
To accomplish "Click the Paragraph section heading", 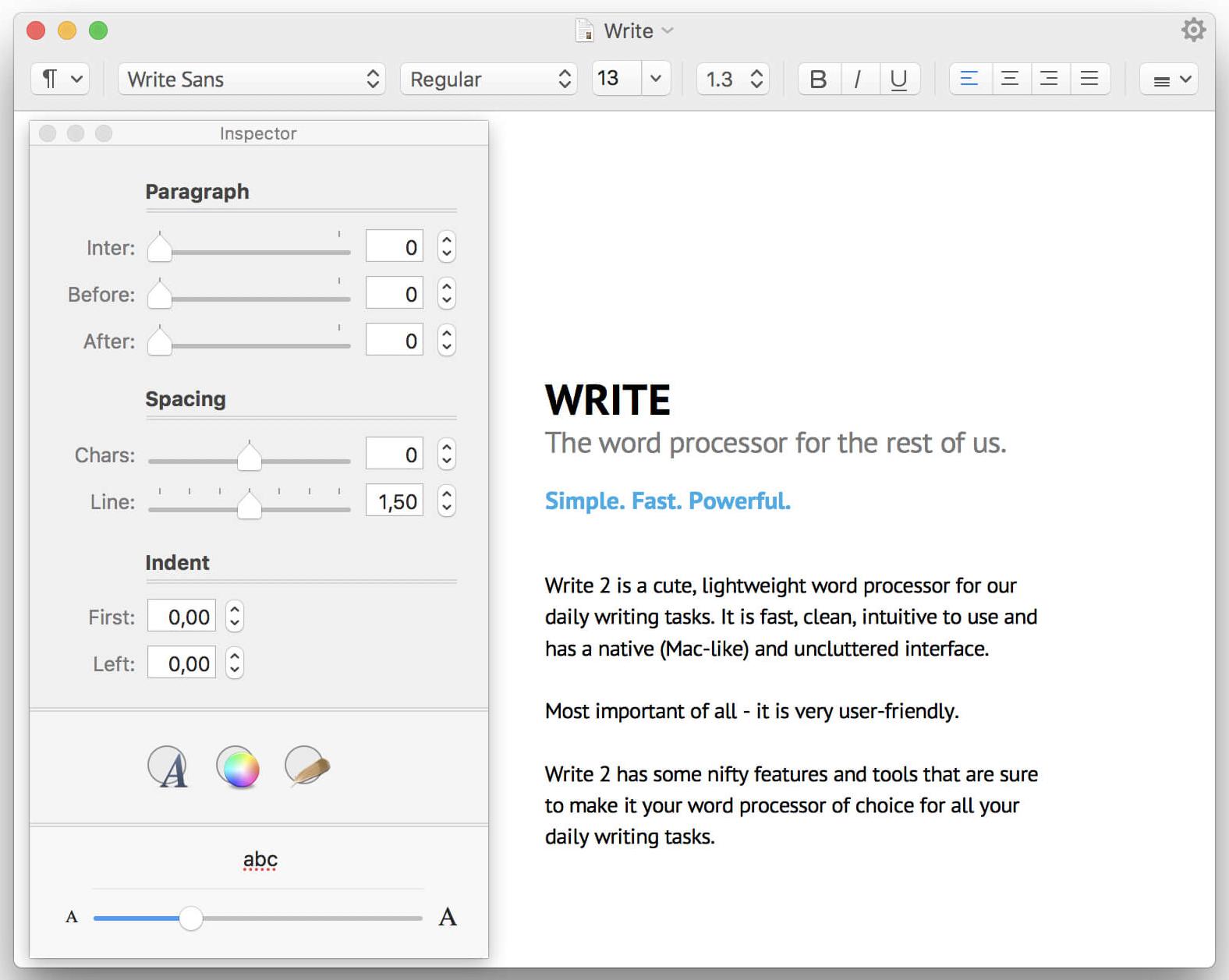I will point(197,192).
